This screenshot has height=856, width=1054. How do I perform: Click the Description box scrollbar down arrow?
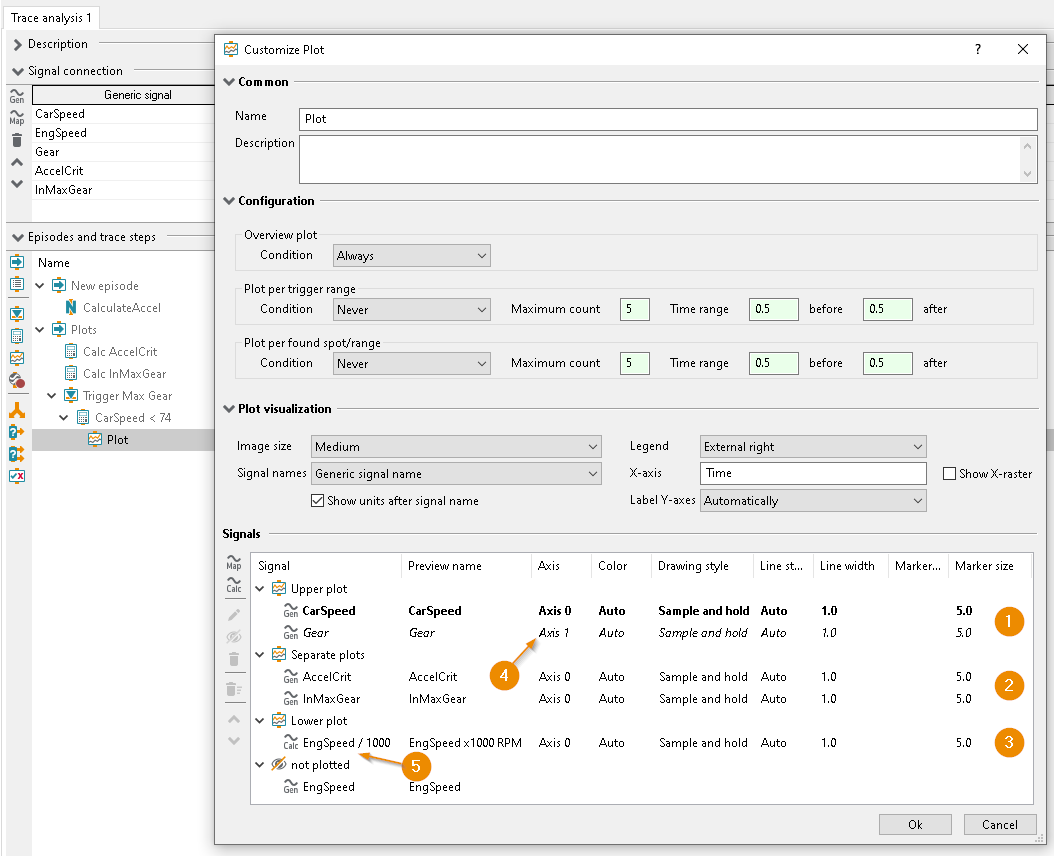click(1027, 173)
